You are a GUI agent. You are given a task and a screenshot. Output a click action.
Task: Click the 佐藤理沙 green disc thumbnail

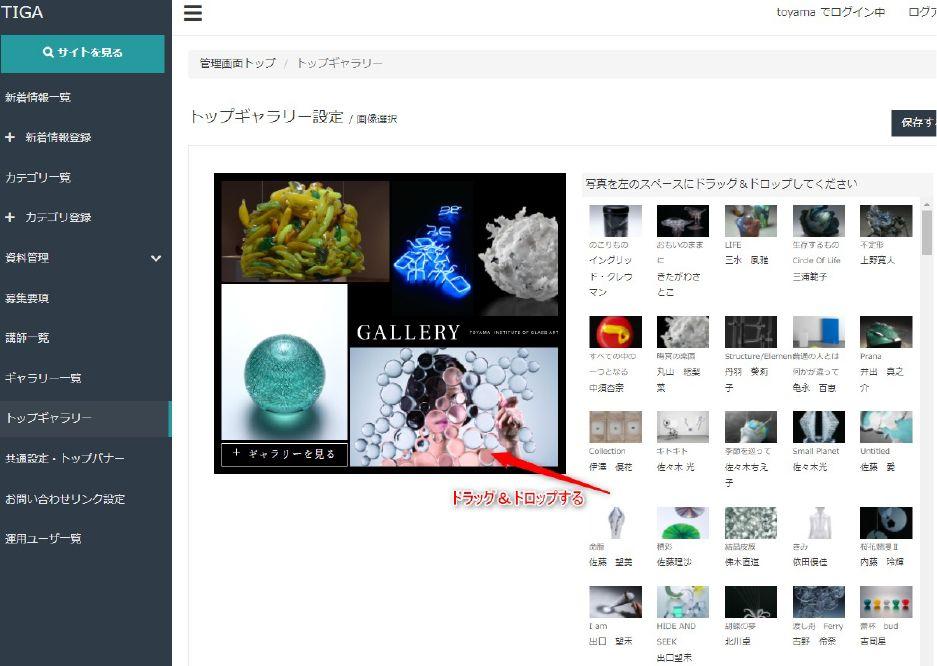(682, 523)
